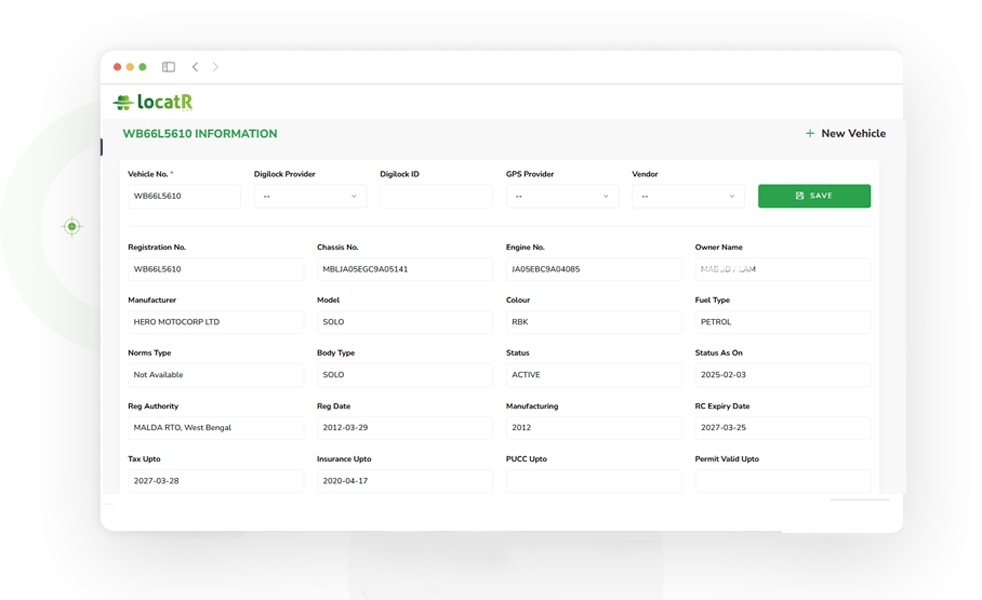Click the locatR logo
982x600 pixels.
click(x=153, y=102)
